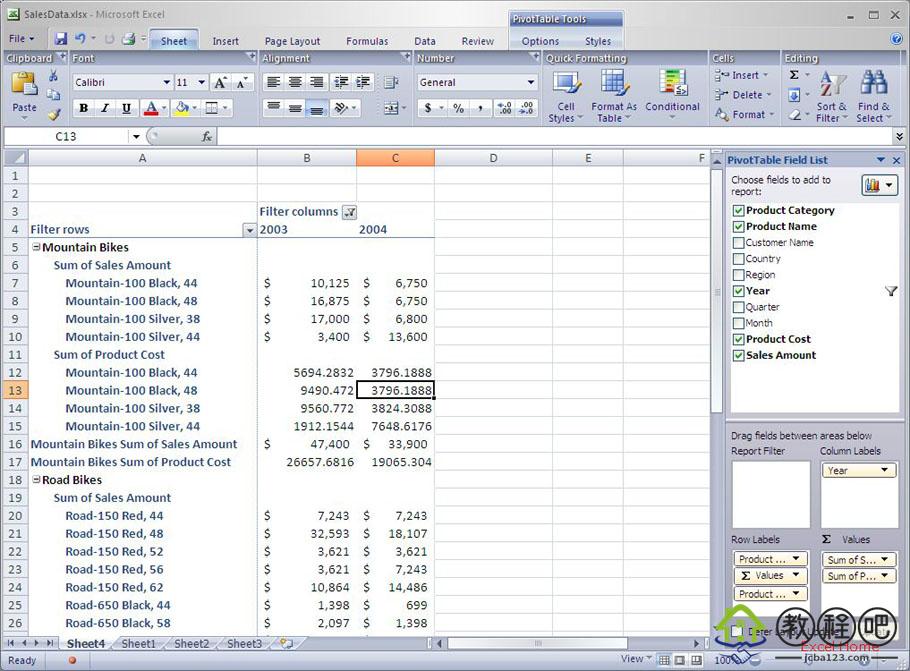Open Year dropdown in Column Labels

[884, 470]
